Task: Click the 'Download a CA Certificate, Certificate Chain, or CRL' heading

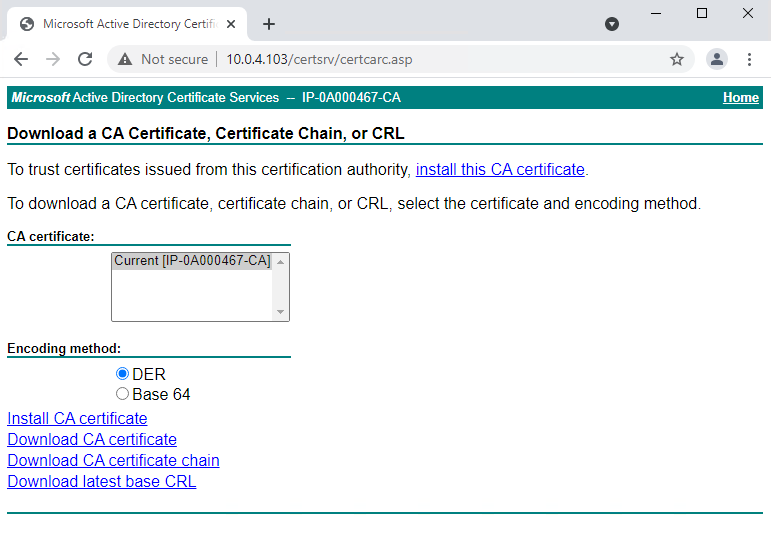Action: click(206, 133)
